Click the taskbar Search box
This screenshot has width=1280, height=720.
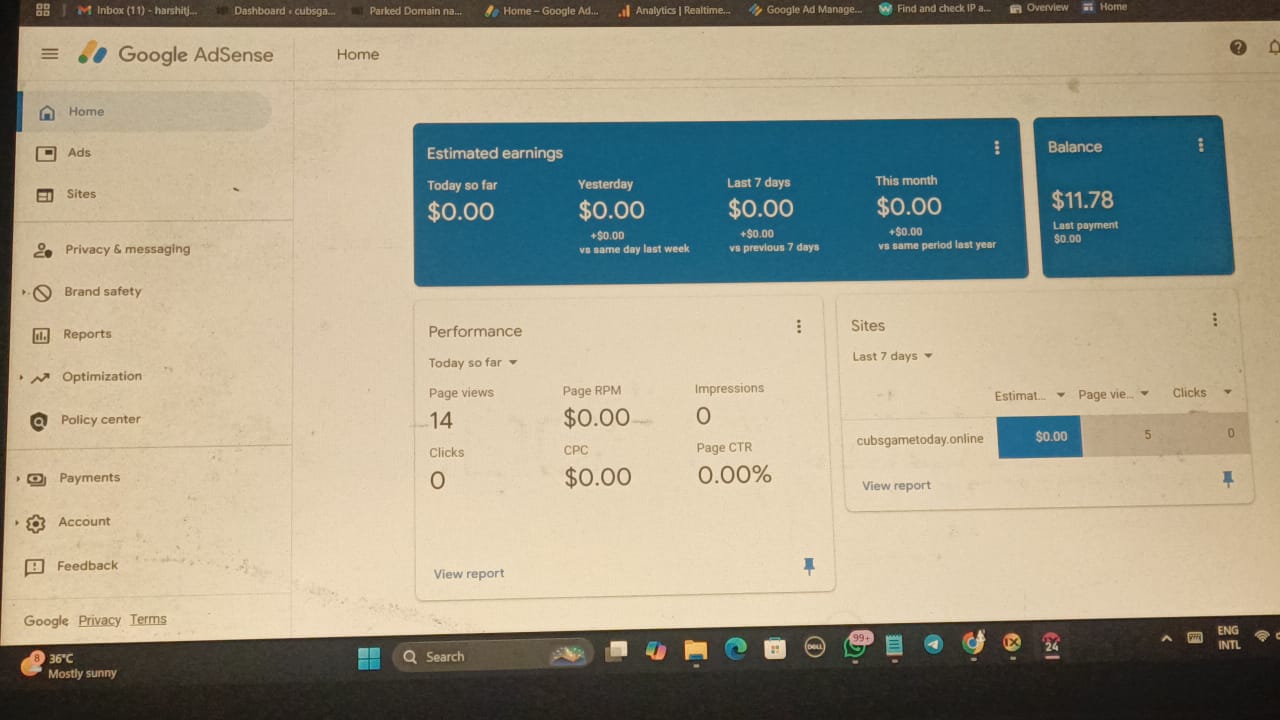coord(494,656)
